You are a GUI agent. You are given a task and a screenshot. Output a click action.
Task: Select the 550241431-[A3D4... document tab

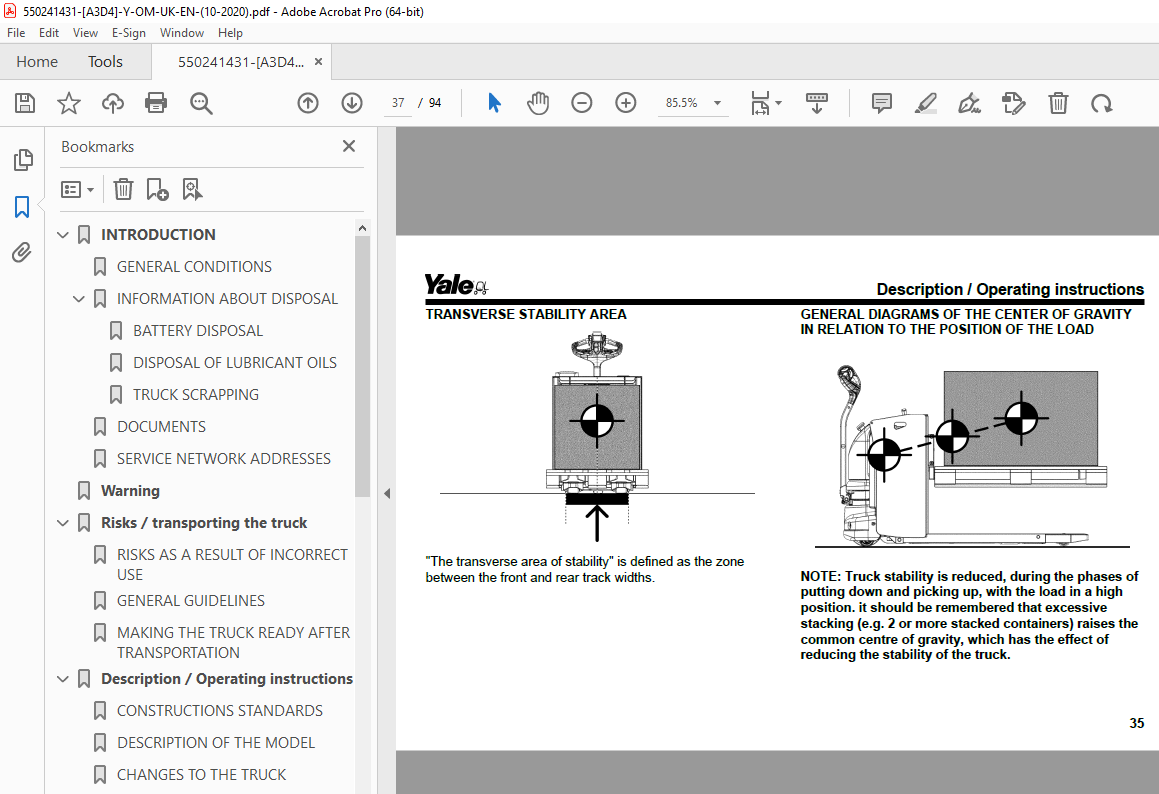(x=241, y=62)
